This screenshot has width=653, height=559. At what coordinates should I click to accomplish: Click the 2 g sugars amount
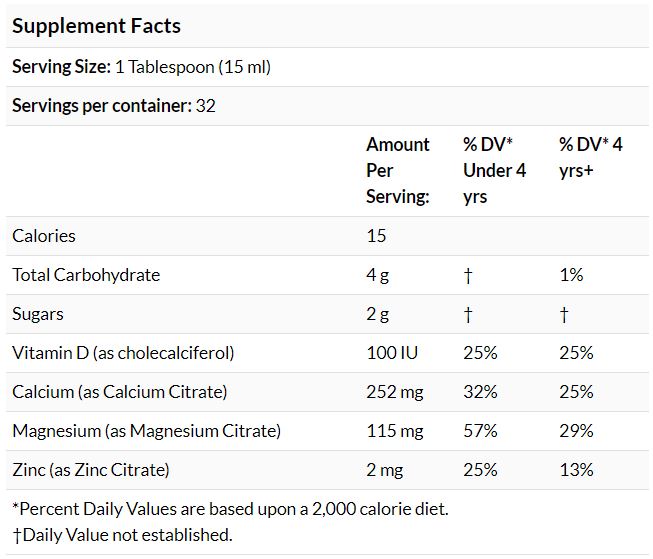pyautogui.click(x=377, y=314)
